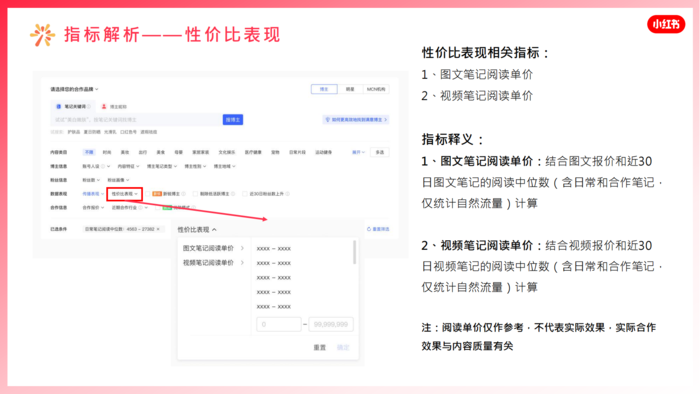Expand the 图文笔记阅读单价 submenu arrow
The image size is (700, 394).
point(242,248)
